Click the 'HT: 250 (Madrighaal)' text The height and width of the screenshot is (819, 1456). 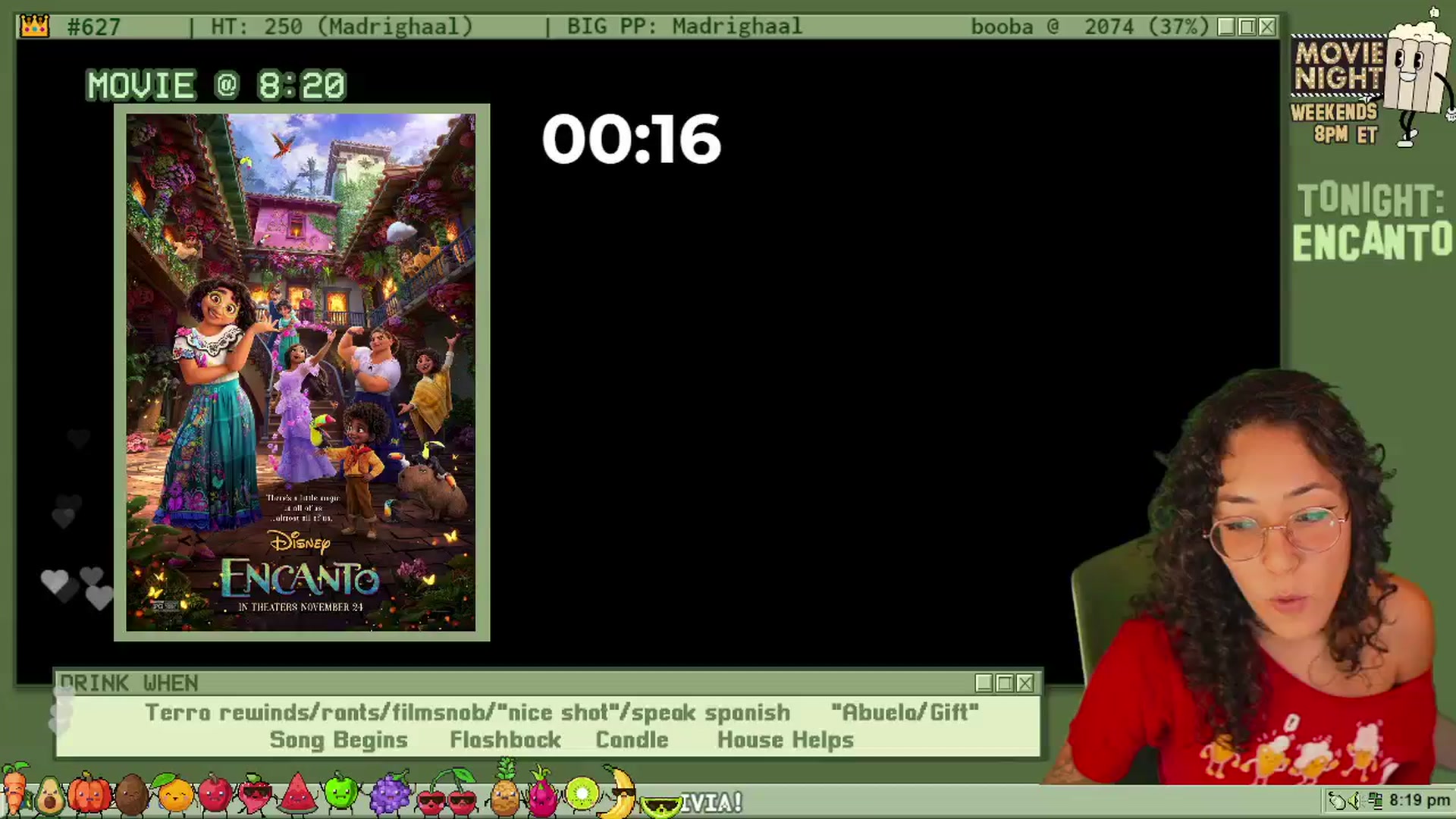tap(342, 27)
